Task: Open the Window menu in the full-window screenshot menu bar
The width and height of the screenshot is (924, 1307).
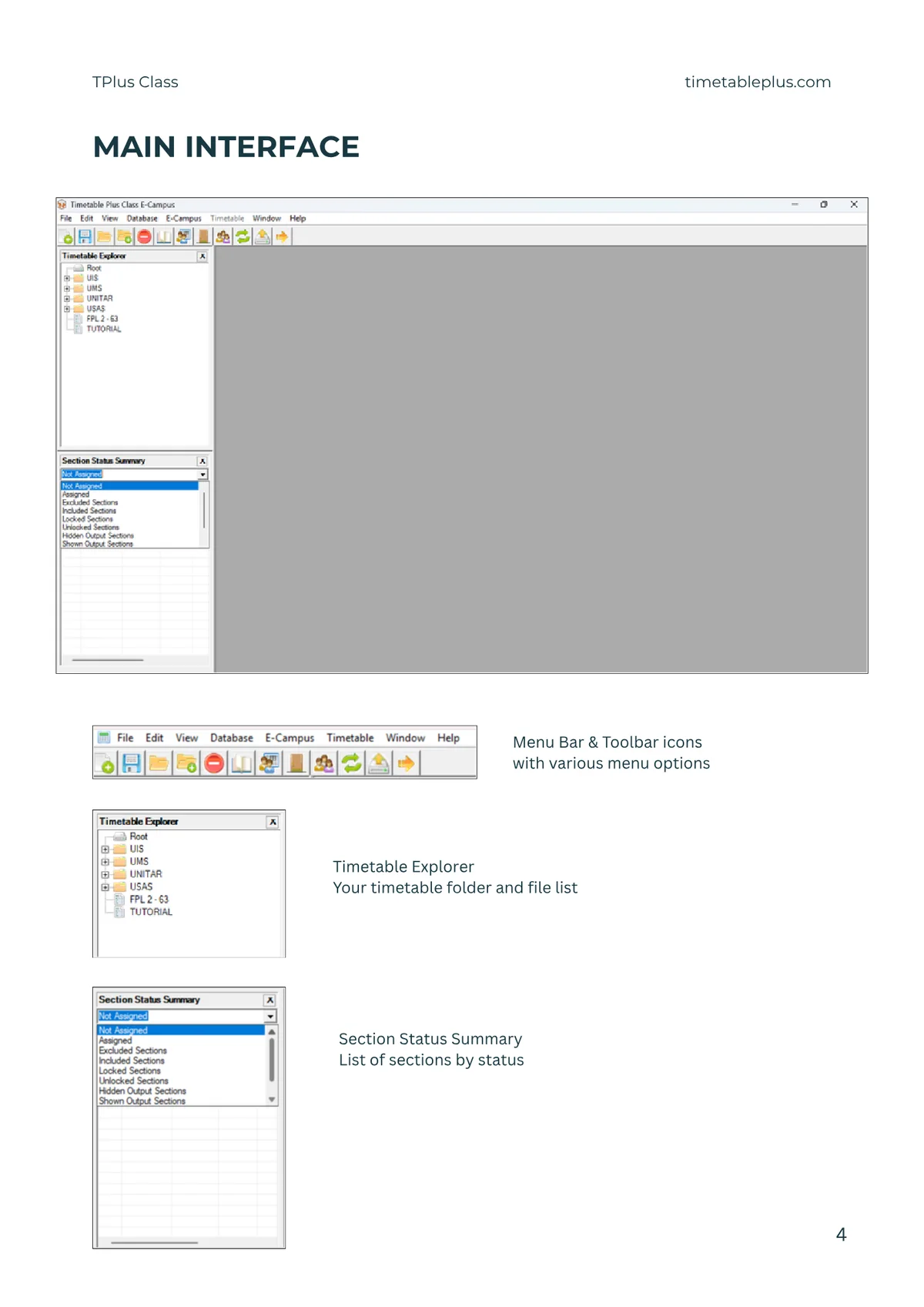Action: 266,219
